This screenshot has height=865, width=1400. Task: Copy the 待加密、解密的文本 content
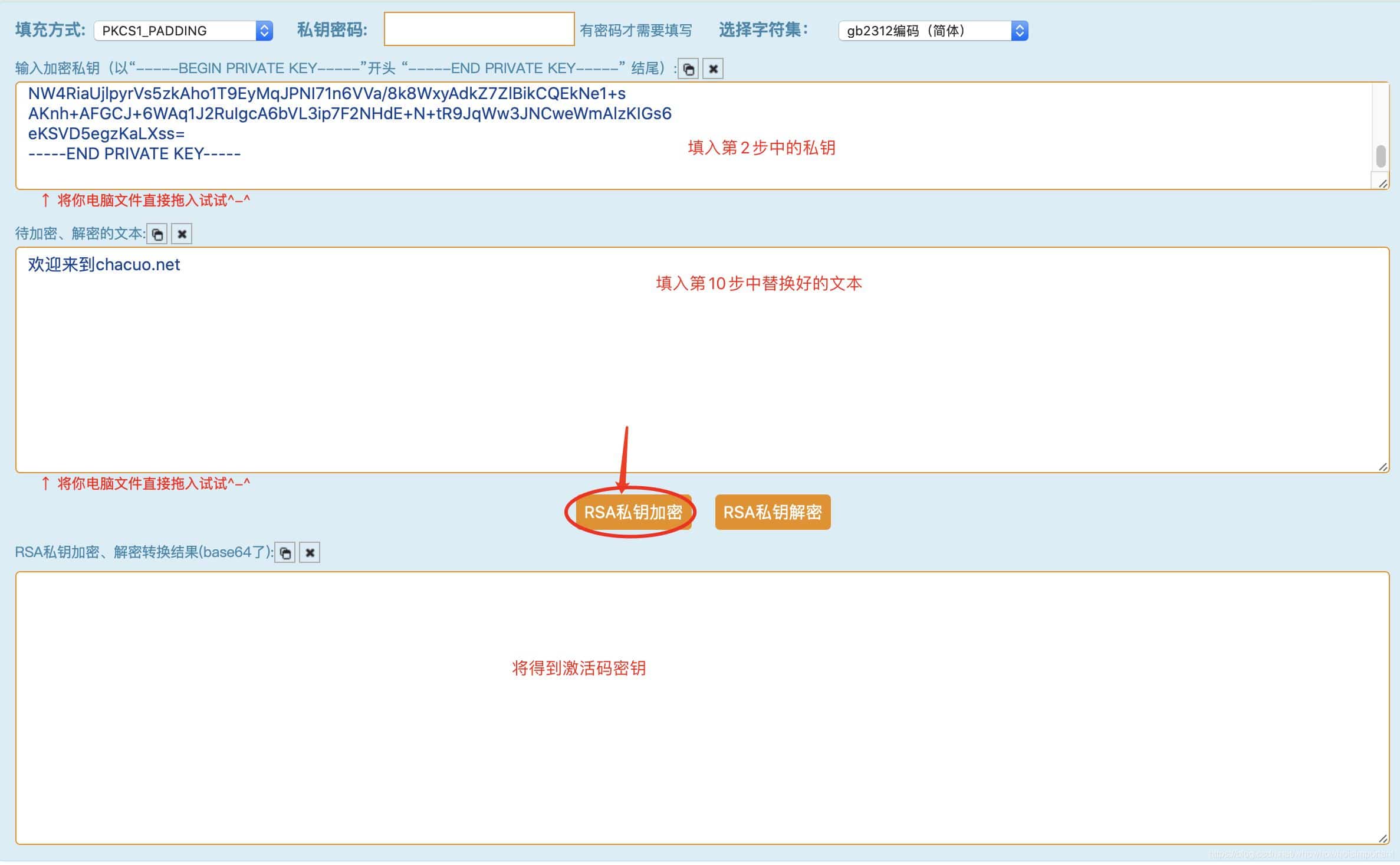[x=157, y=234]
